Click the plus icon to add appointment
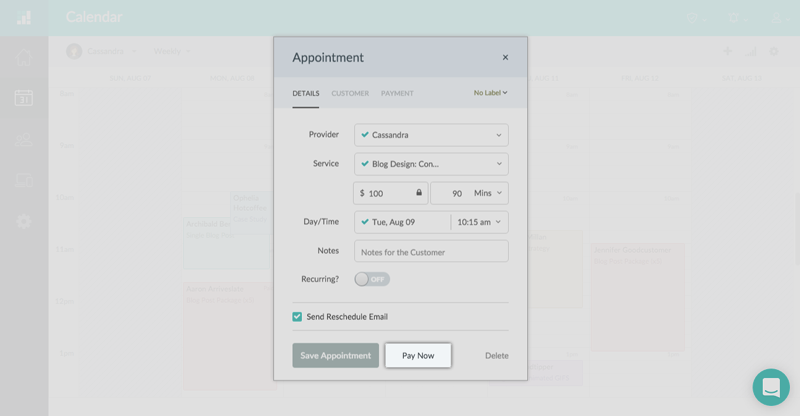The height and width of the screenshot is (416, 800). [x=728, y=51]
